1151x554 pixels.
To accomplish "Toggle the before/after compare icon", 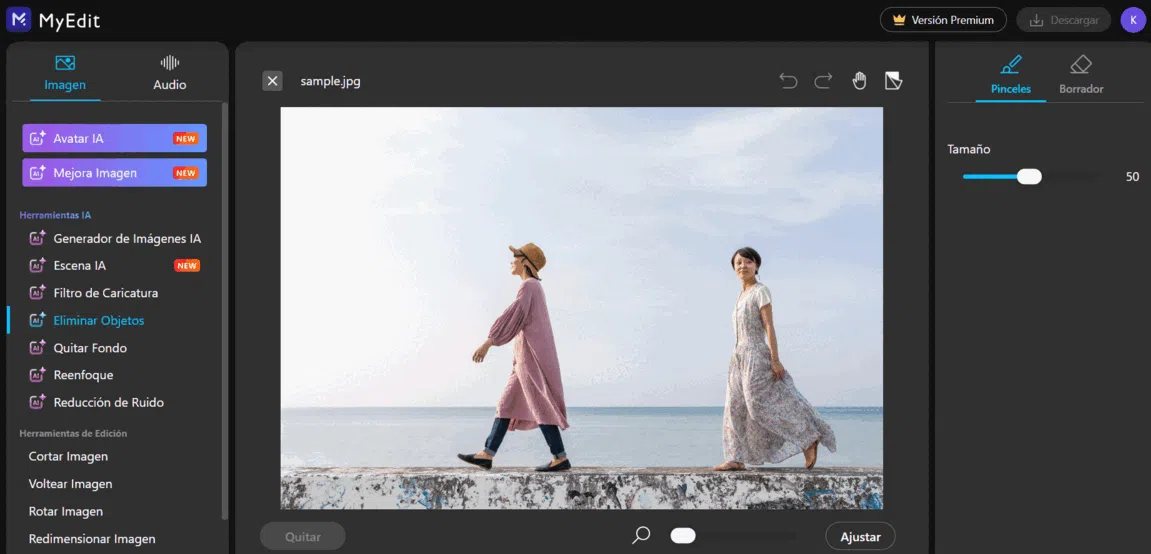I will click(x=894, y=81).
